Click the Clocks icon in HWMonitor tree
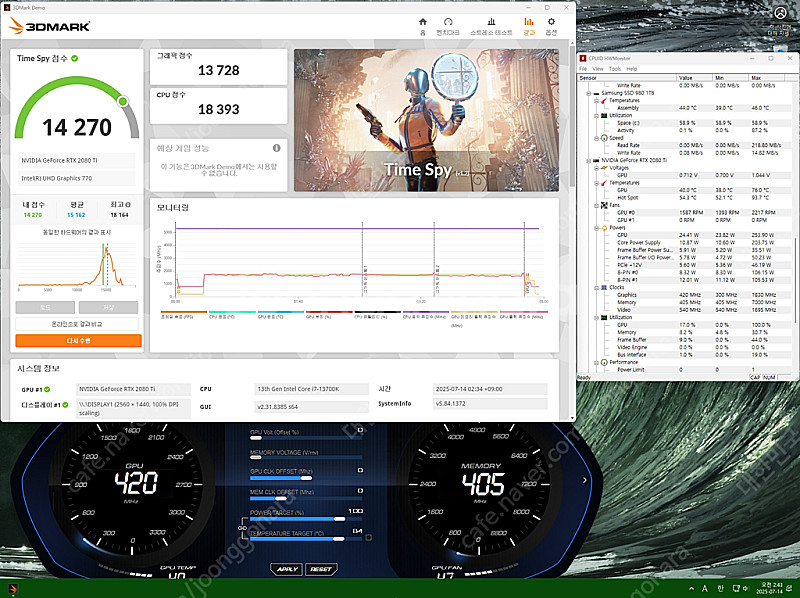The image size is (800, 598). [x=604, y=288]
